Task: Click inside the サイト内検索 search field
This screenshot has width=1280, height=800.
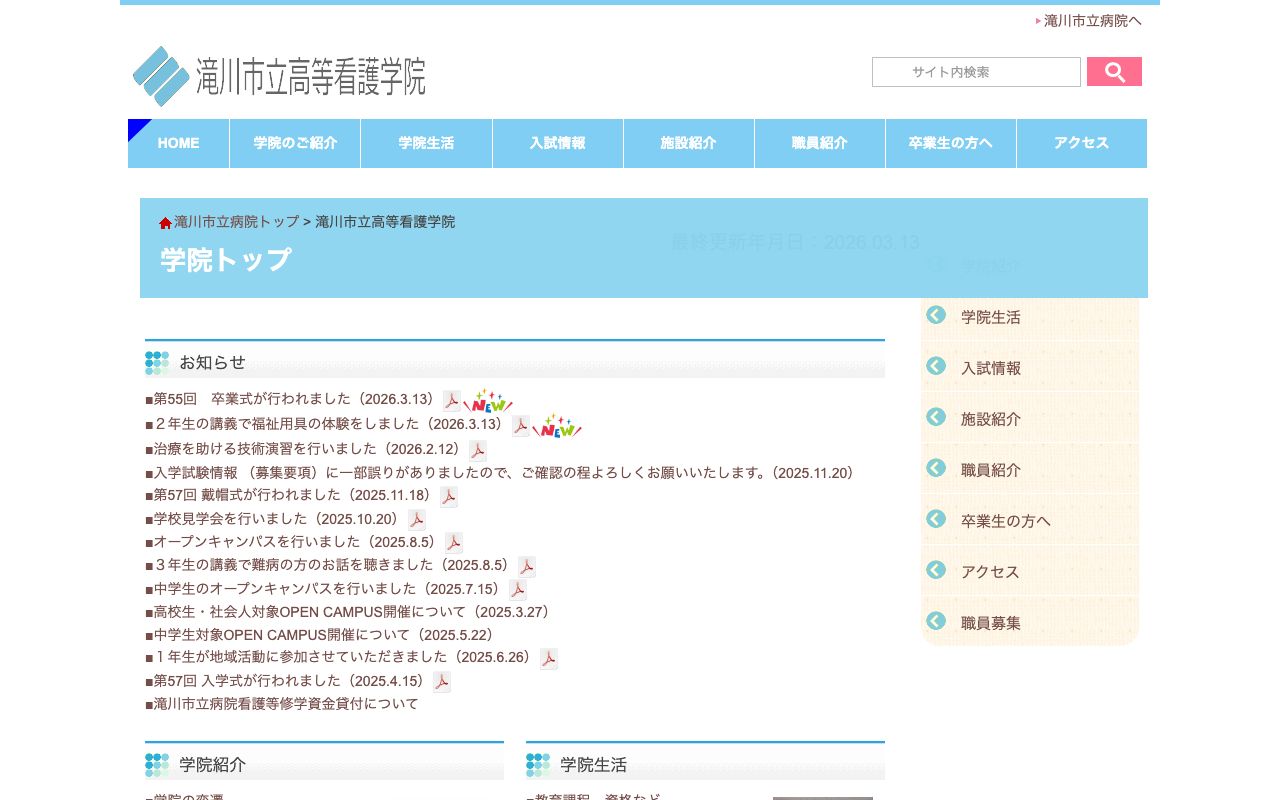Action: 976,71
